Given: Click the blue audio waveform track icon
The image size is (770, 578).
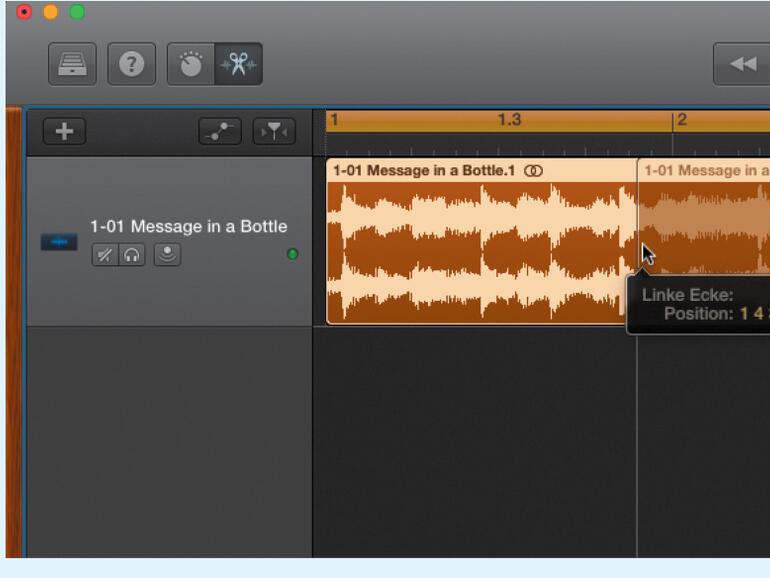Looking at the screenshot, I should point(59,242).
